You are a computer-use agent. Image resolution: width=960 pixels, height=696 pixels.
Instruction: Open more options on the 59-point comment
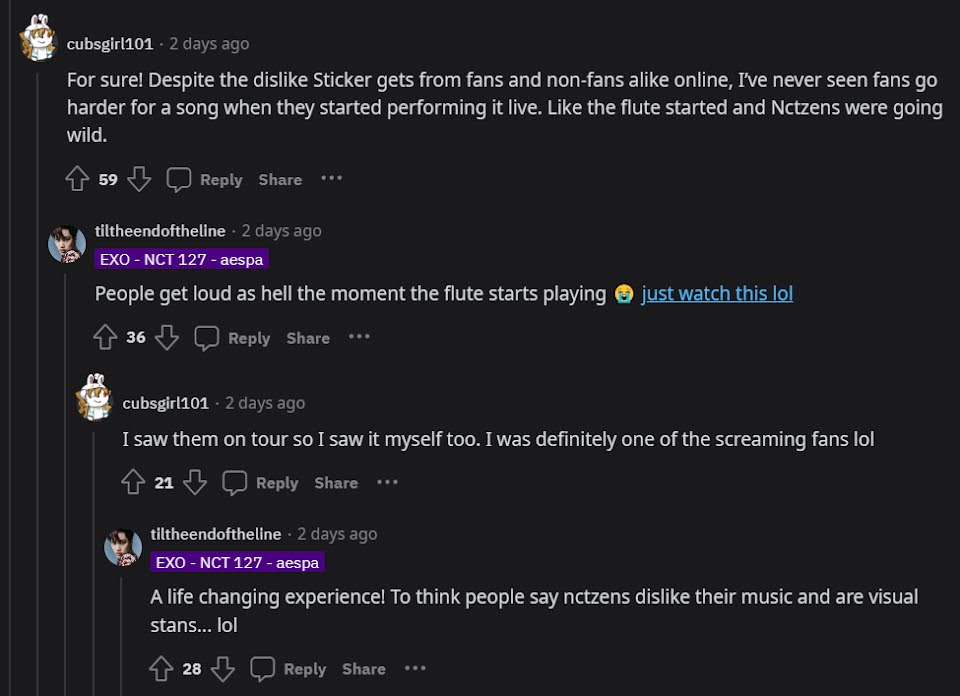[331, 179]
